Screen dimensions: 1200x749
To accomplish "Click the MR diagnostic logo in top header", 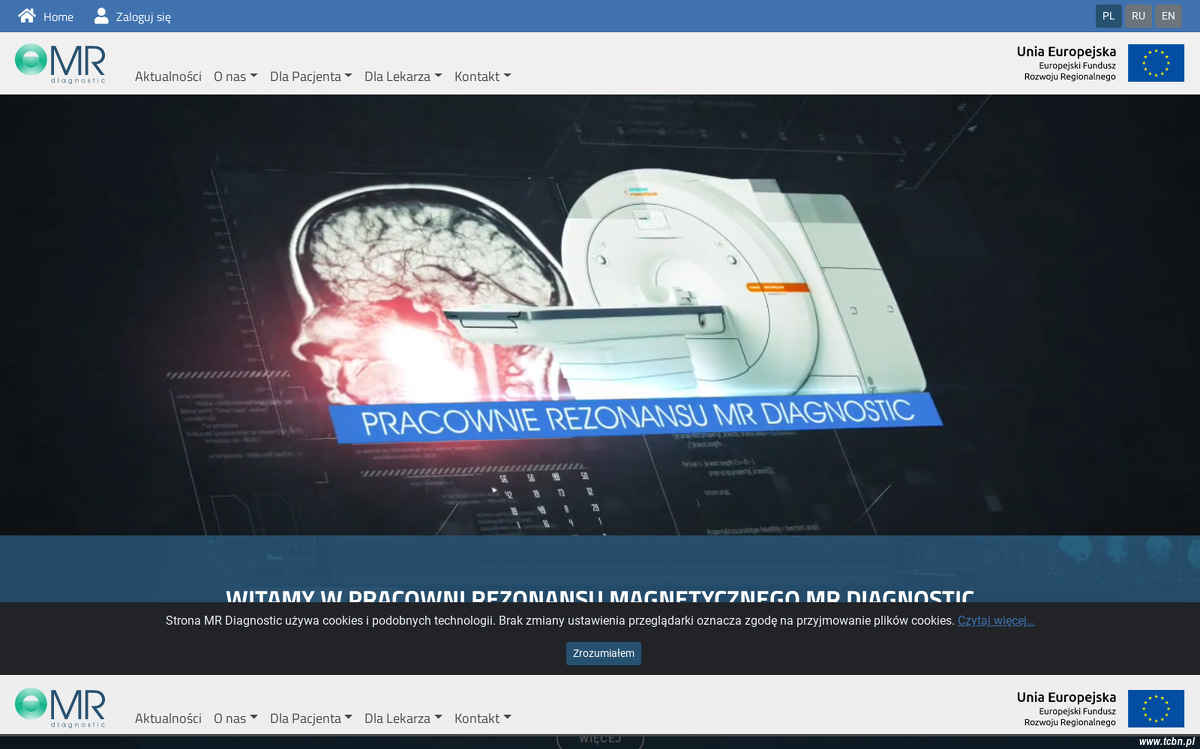I will pos(60,63).
